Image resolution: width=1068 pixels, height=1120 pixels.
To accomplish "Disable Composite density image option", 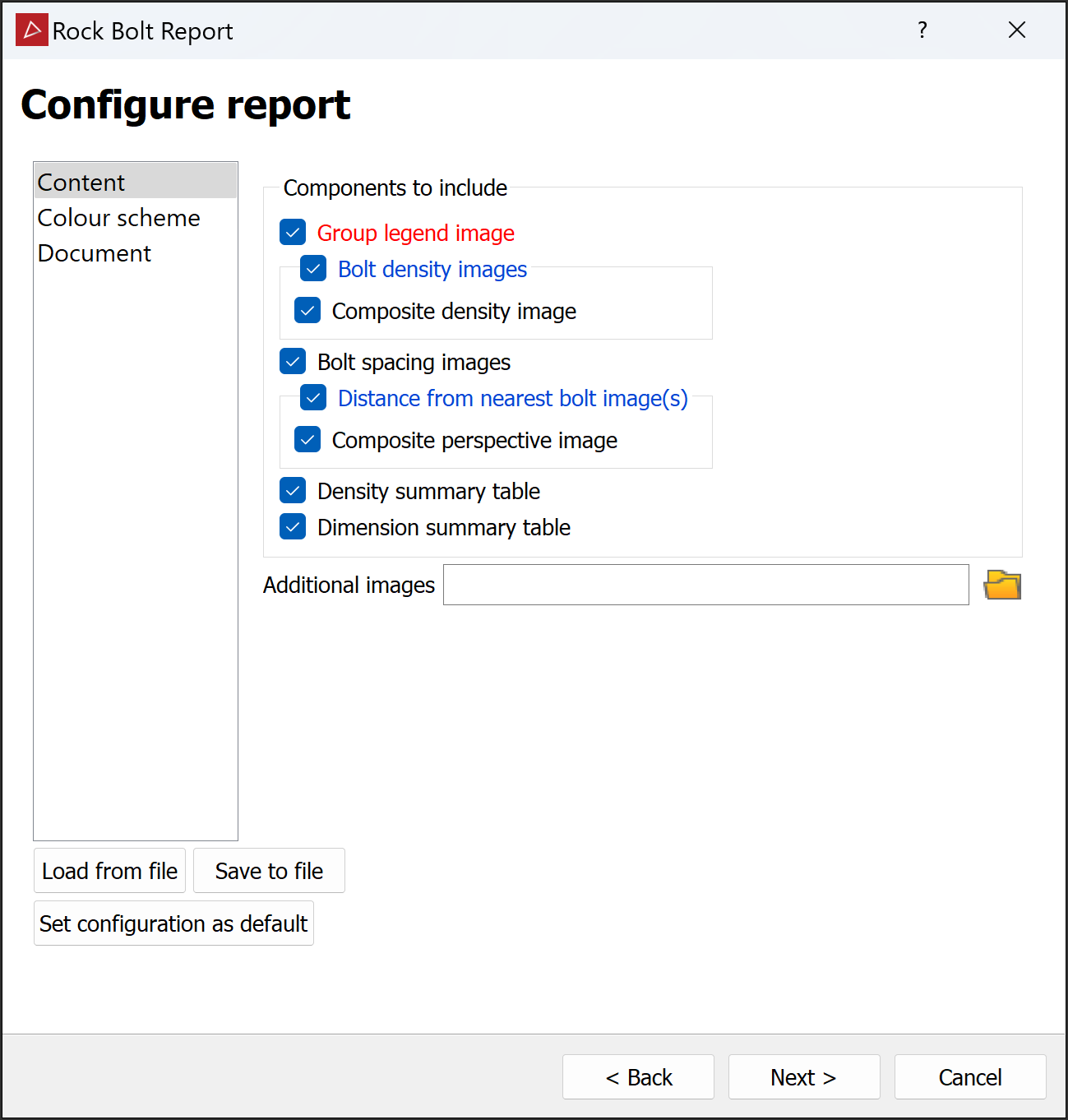I will [x=307, y=311].
